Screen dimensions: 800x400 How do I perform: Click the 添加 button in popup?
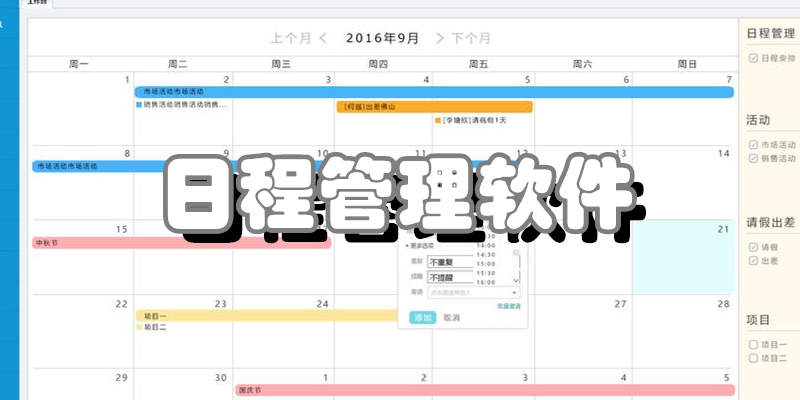pos(422,317)
